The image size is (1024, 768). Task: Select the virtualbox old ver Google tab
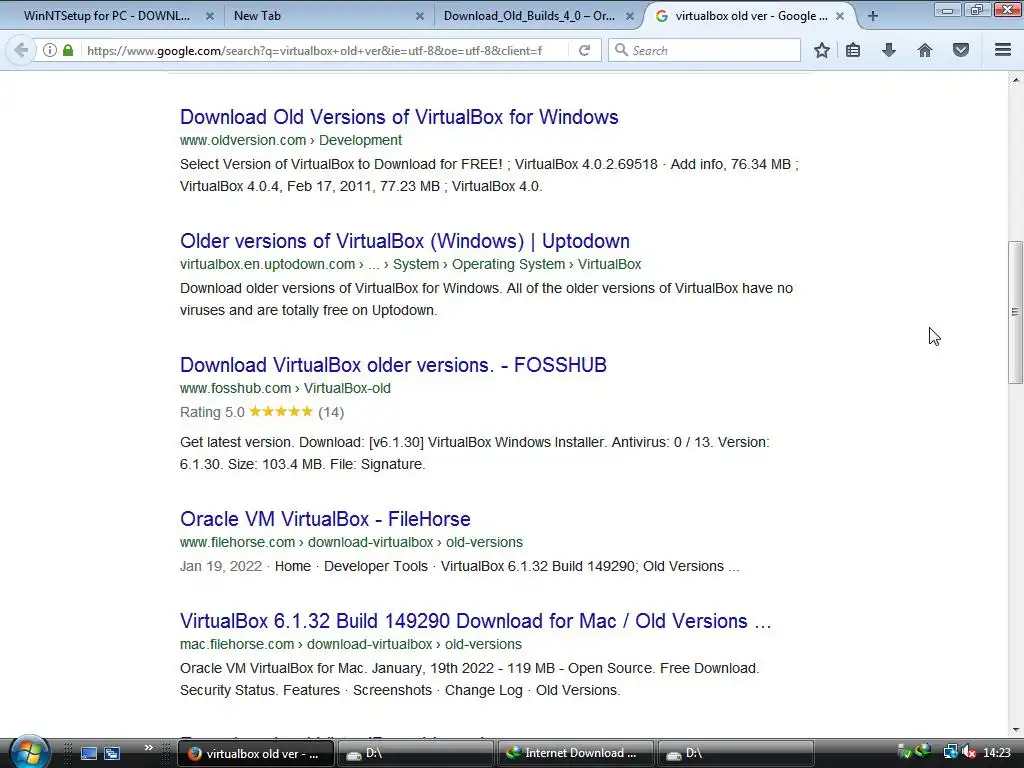pyautogui.click(x=751, y=16)
